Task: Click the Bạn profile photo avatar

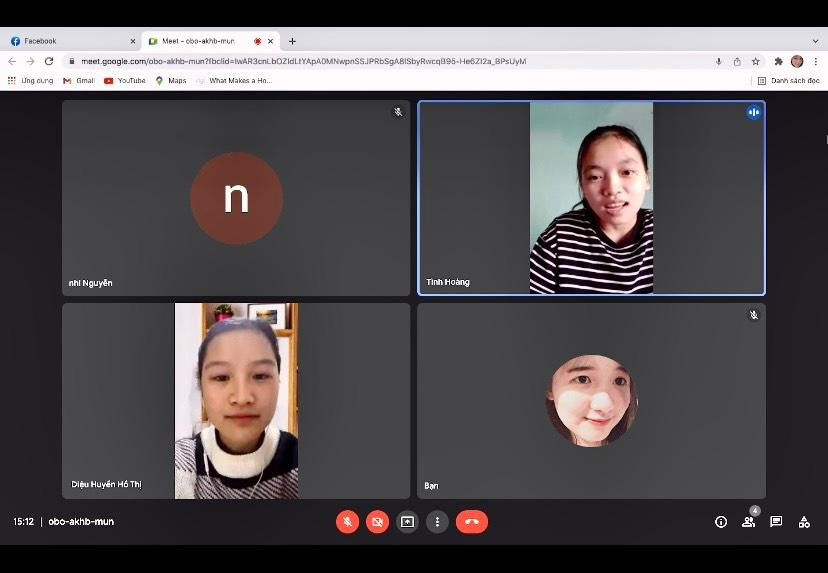Action: click(591, 401)
